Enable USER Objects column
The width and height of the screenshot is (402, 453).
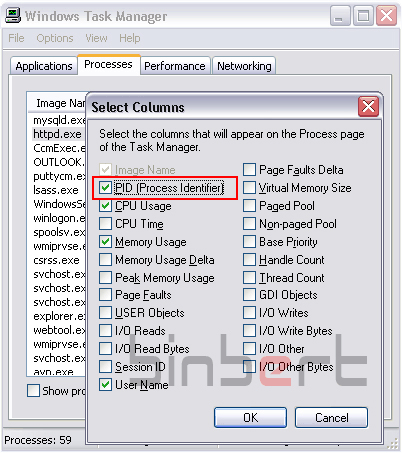[x=105, y=313]
